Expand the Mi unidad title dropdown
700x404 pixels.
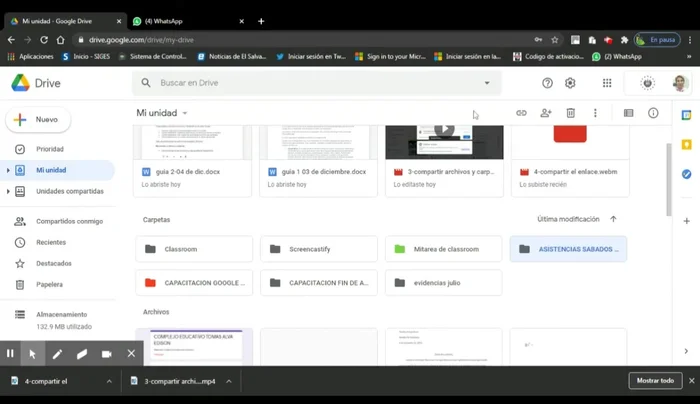coord(185,113)
